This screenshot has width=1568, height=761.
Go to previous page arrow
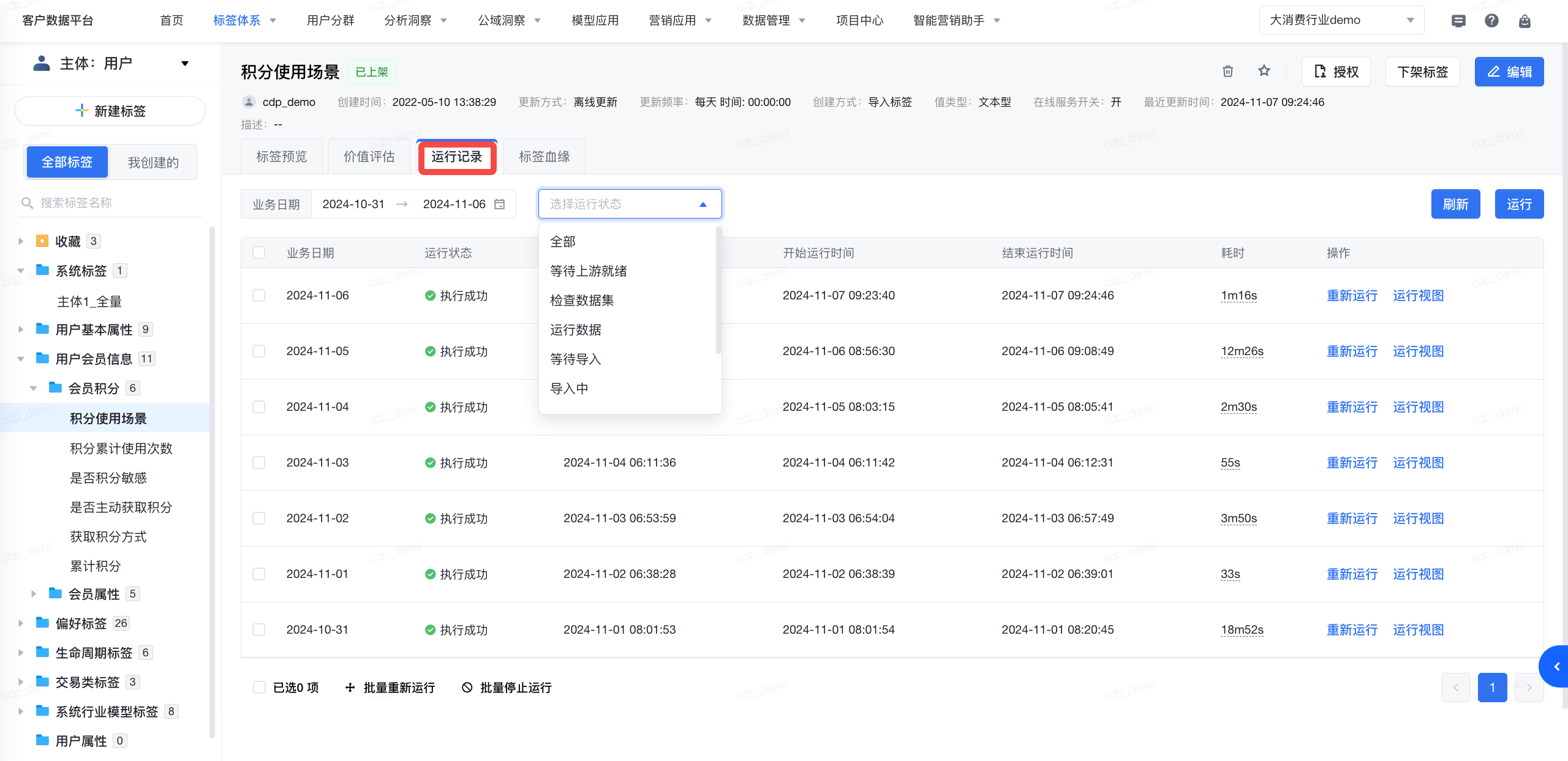(x=1456, y=687)
